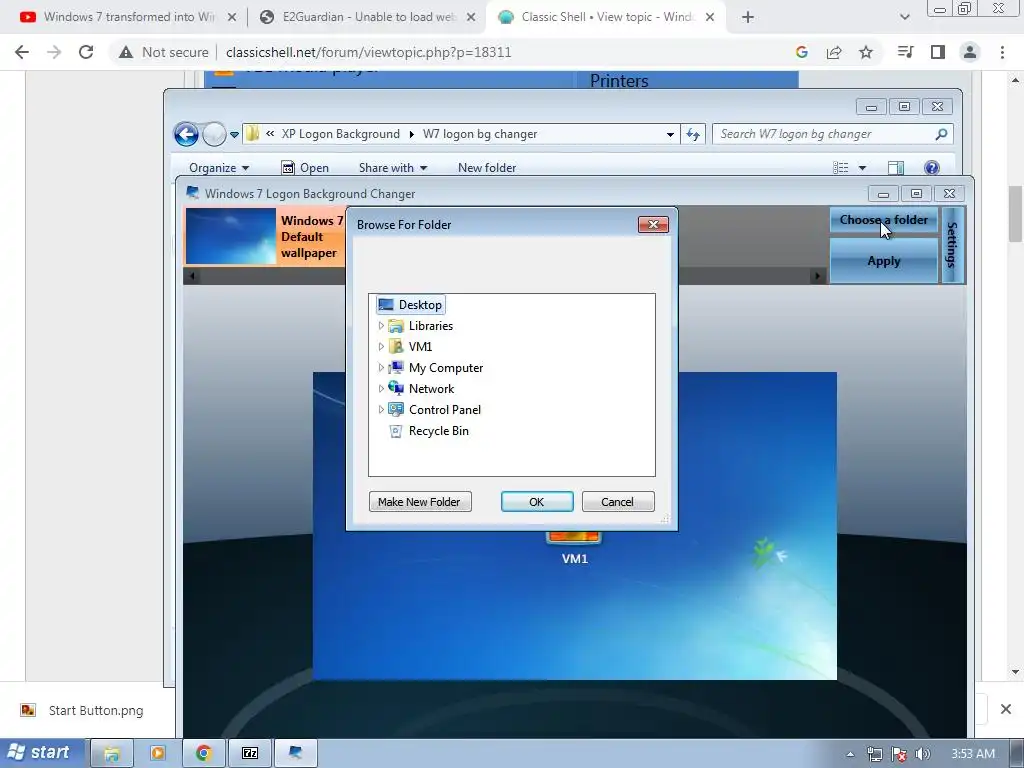Open Chrome media controls icon
The height and width of the screenshot is (768, 1024).
(905, 52)
